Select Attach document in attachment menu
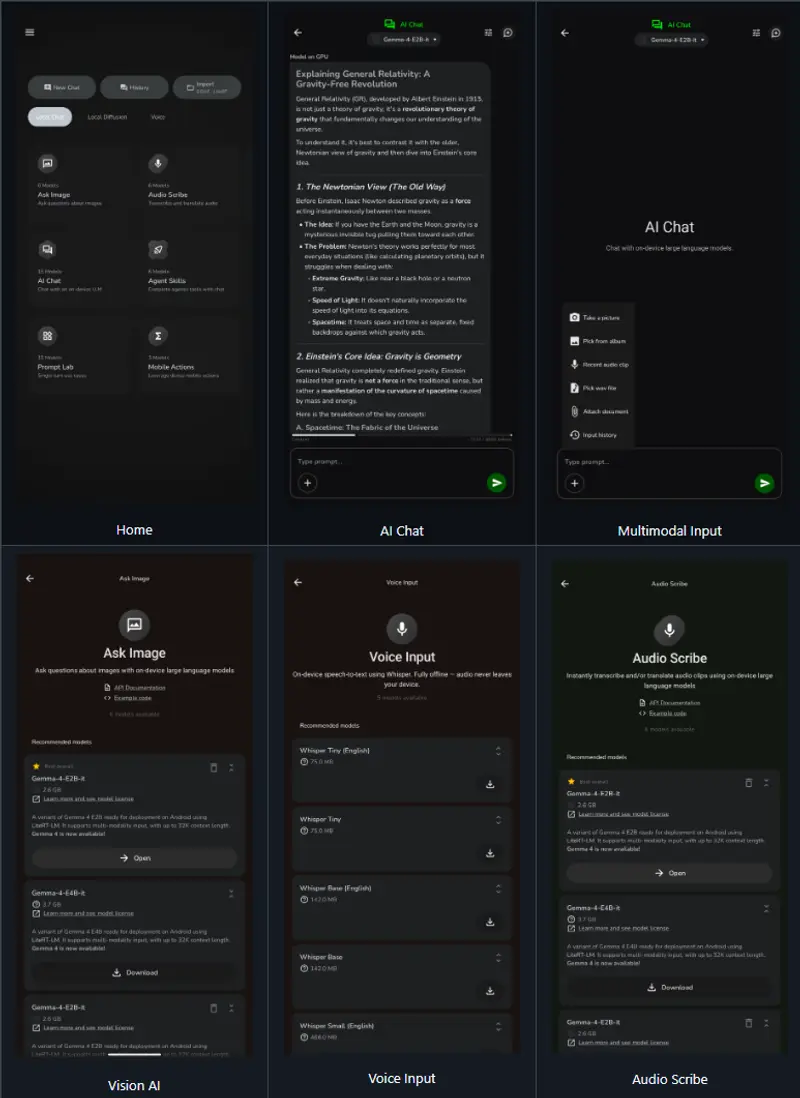The height and width of the screenshot is (1098, 800). pos(598,412)
